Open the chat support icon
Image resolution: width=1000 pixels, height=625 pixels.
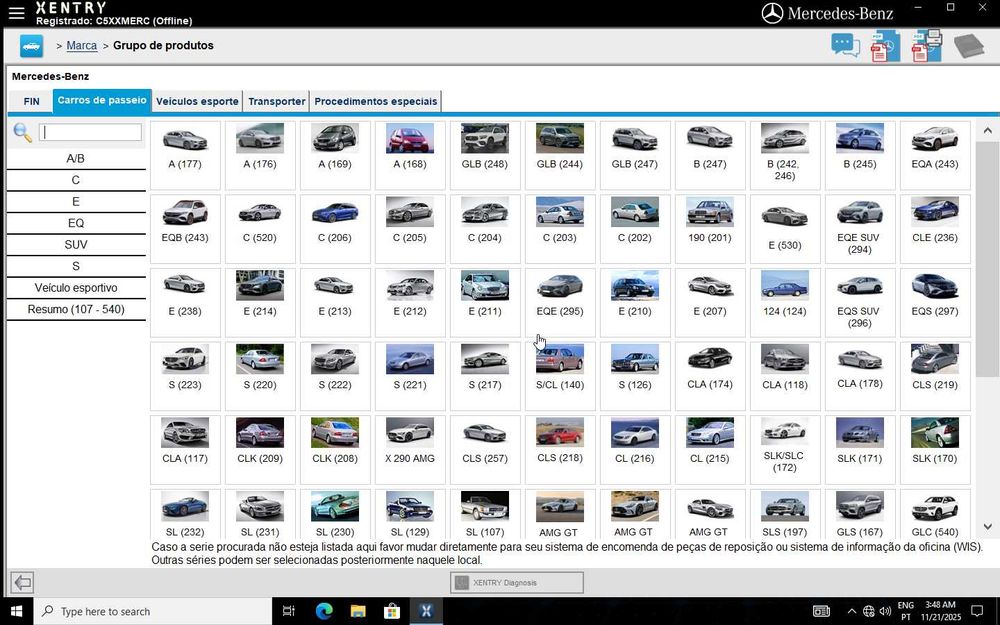click(x=845, y=46)
